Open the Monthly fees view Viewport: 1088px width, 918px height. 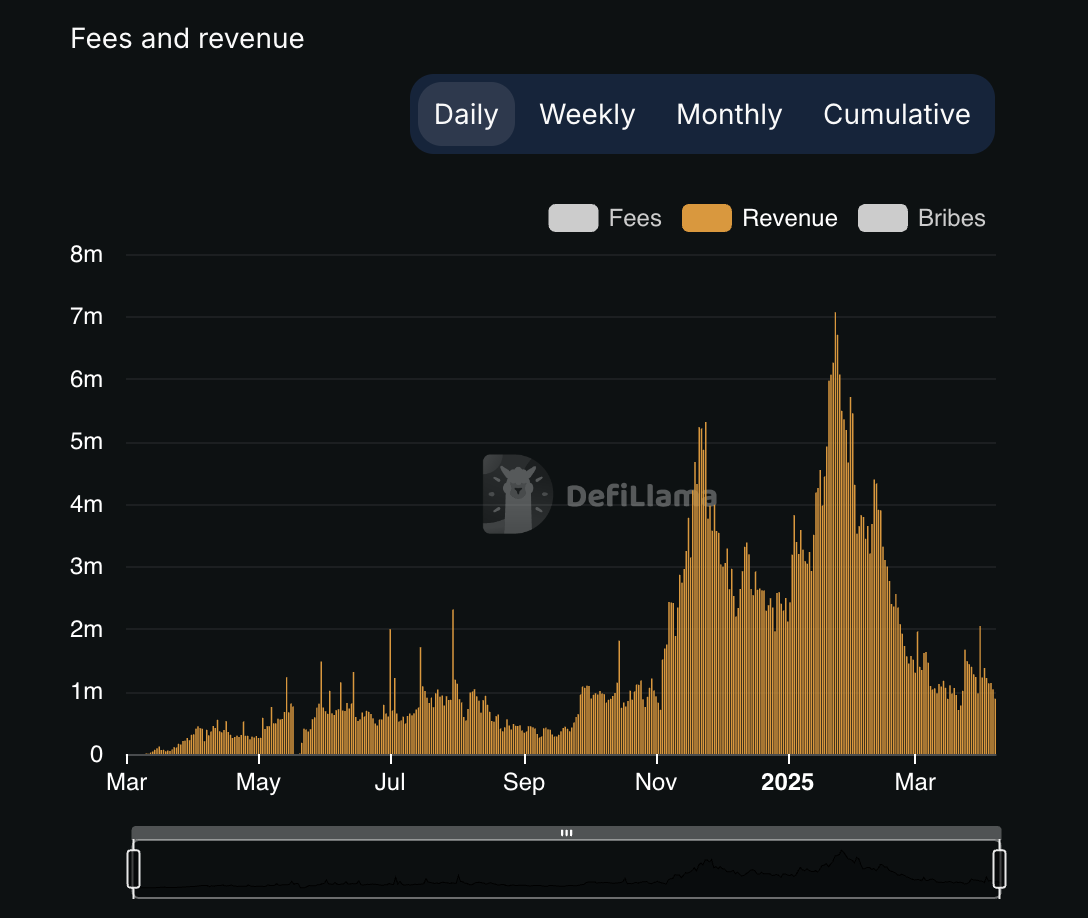click(729, 114)
